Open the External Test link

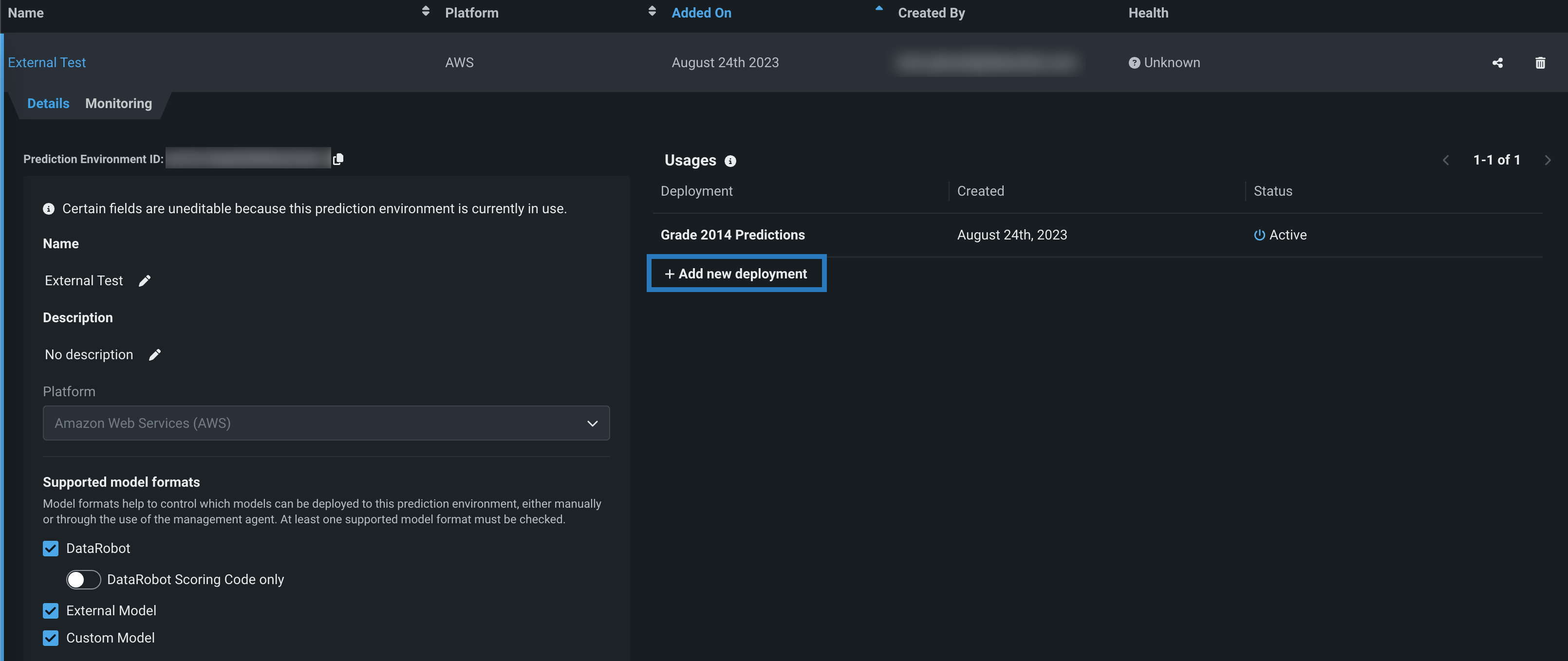pyautogui.click(x=47, y=63)
